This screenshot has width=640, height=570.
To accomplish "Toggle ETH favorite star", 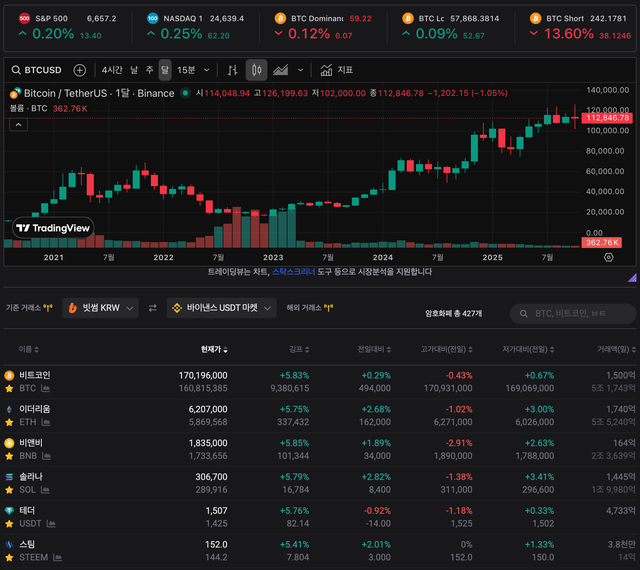I will coord(9,422).
